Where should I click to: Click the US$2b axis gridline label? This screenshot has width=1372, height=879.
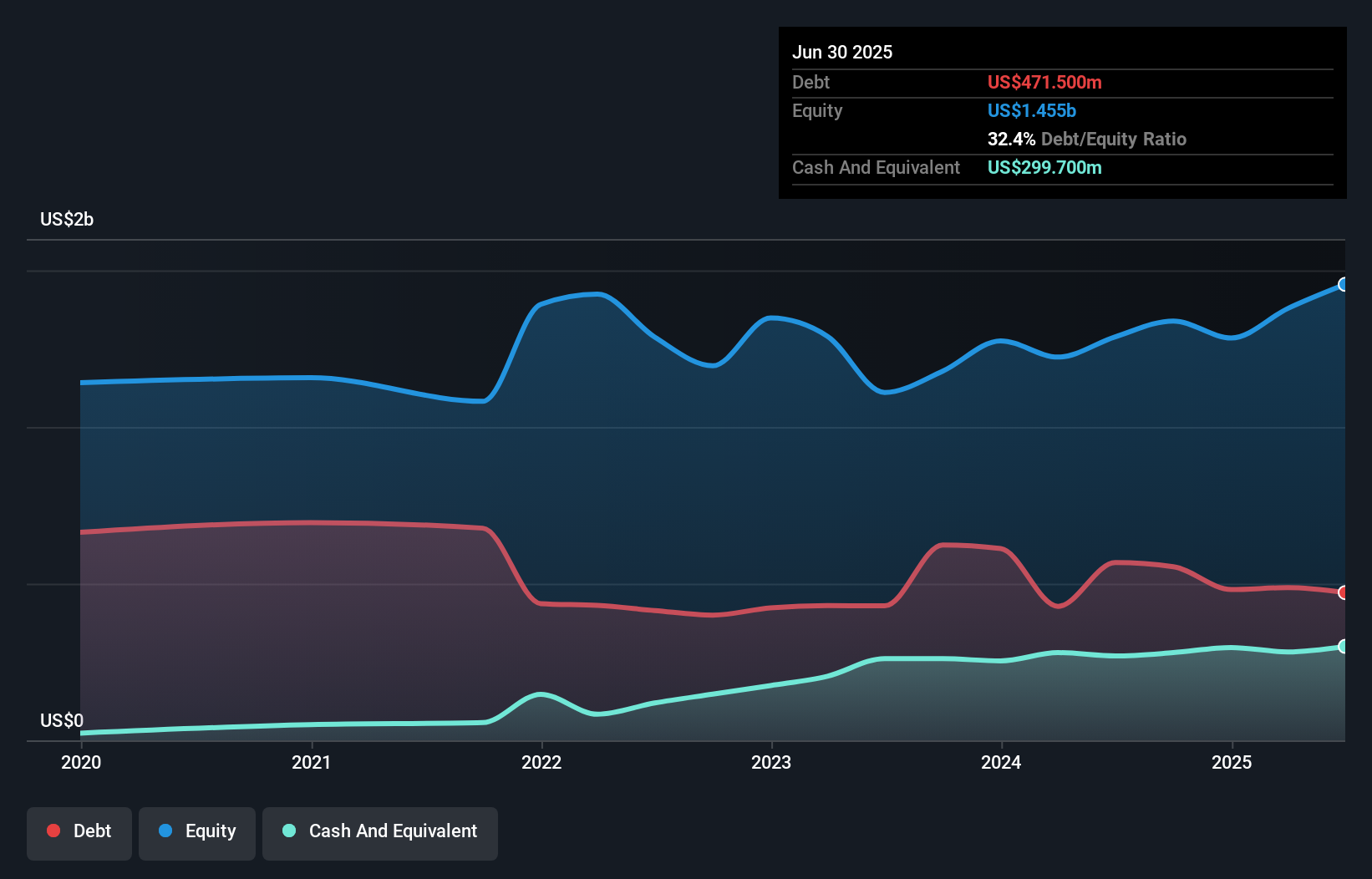[x=67, y=219]
